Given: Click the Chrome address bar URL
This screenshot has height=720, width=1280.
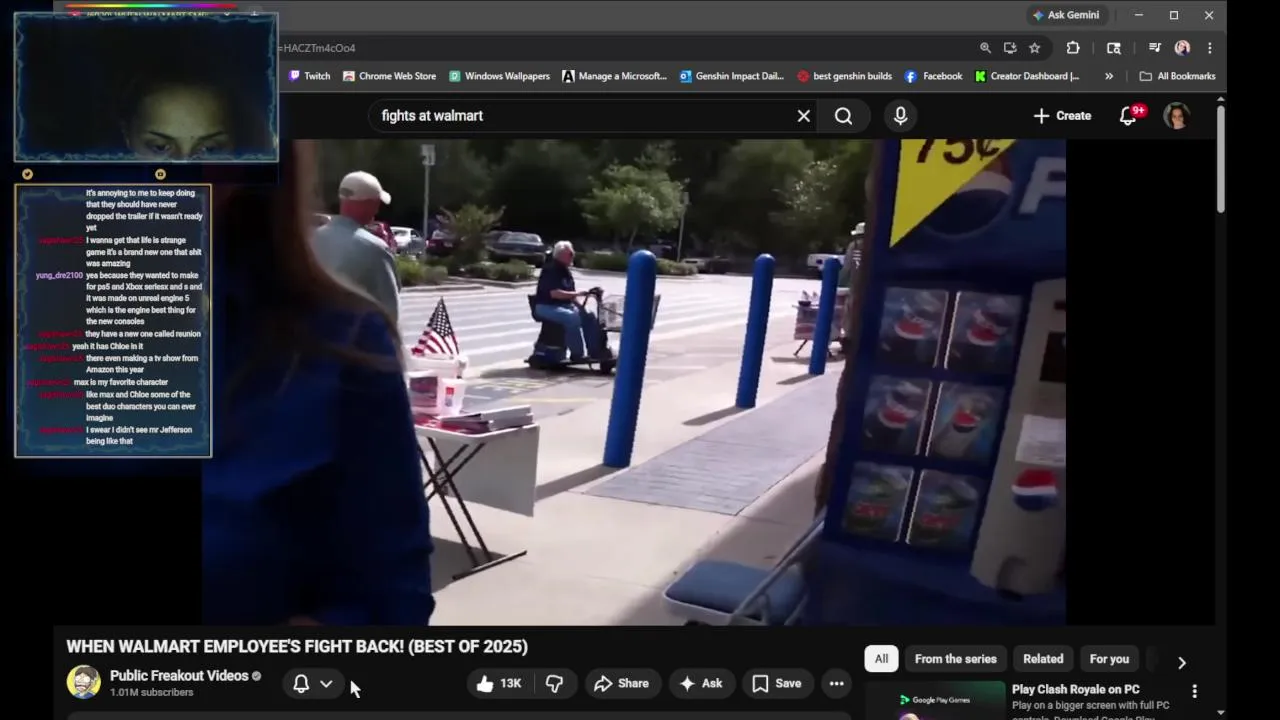Looking at the screenshot, I should [x=318, y=48].
